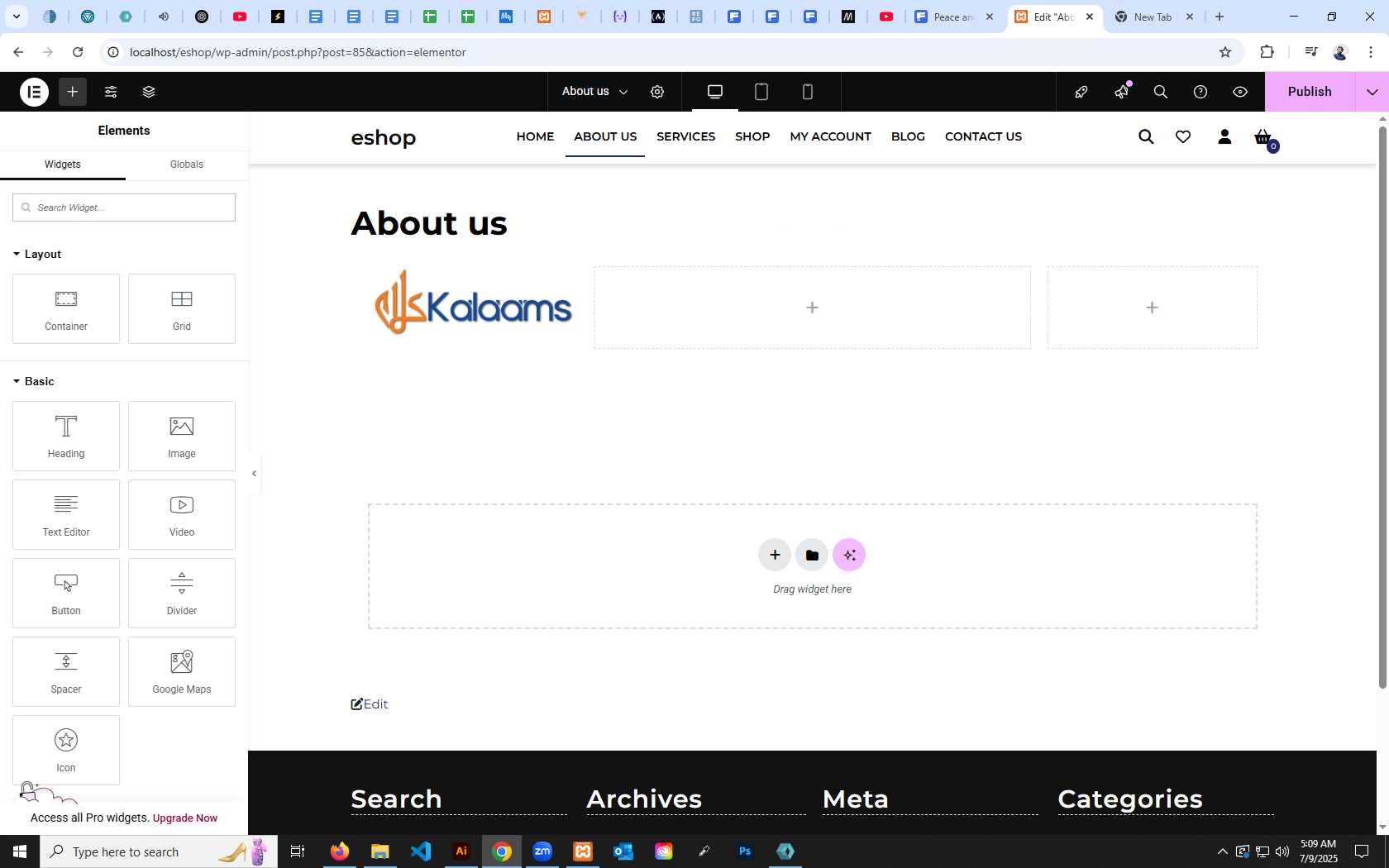
Task: Click the eshop site title link
Action: 384,137
